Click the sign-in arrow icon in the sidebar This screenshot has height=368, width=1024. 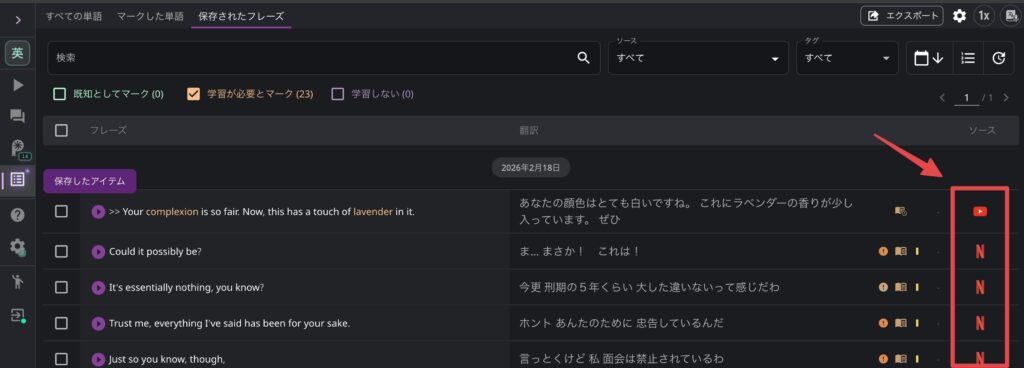pos(18,316)
